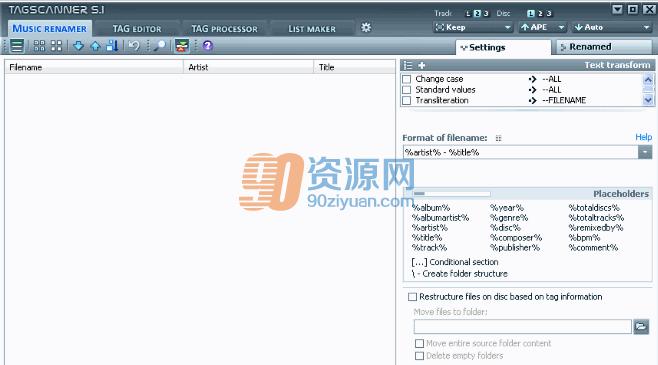Open the Help link for filename format
Viewport: 658px width, 365px height.
[643, 137]
